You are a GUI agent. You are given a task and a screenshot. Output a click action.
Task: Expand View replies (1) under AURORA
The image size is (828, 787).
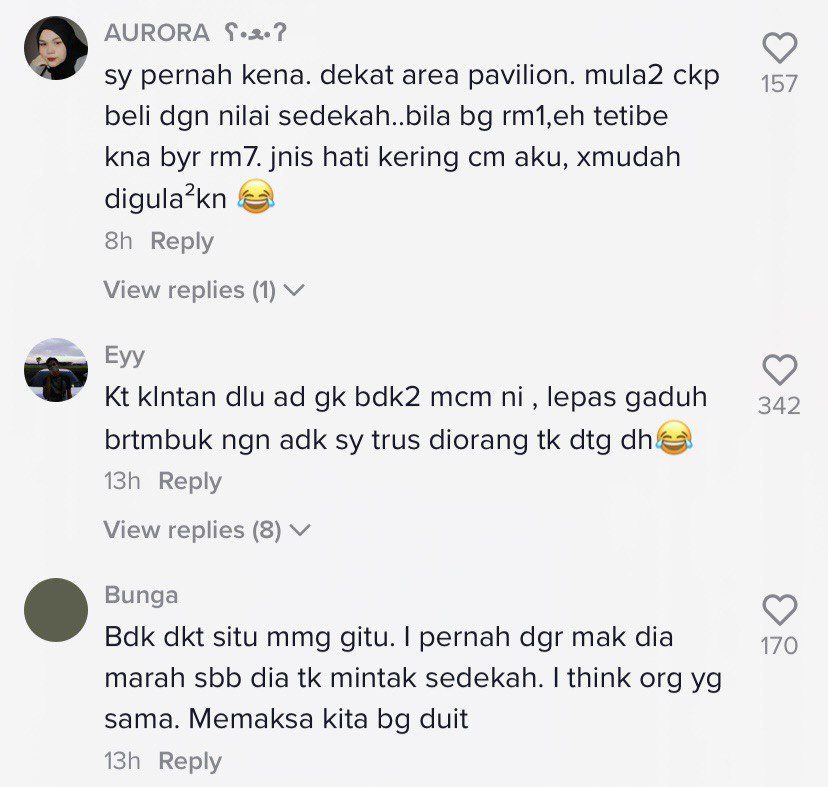204,290
